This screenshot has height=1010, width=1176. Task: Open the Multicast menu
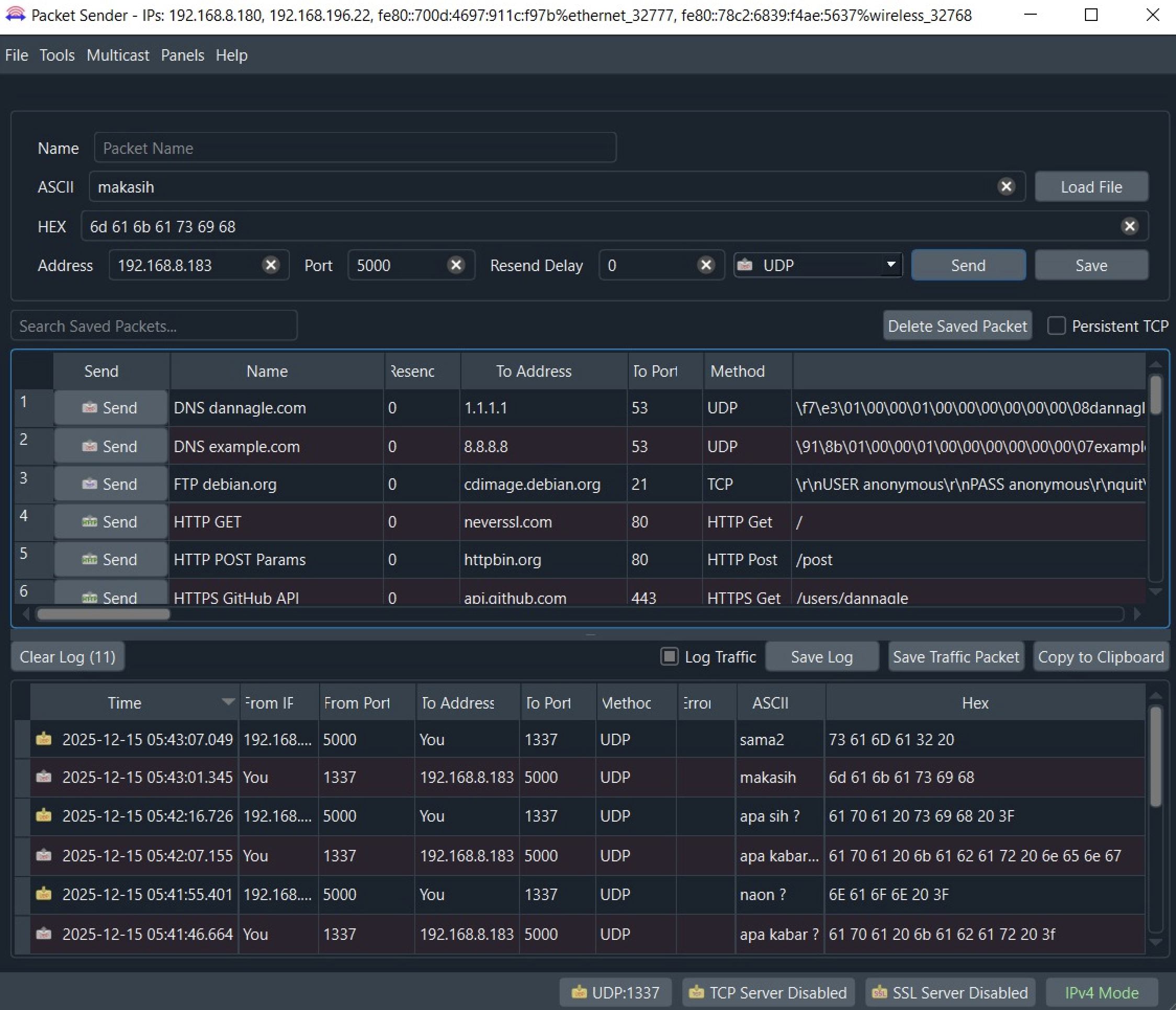point(118,55)
